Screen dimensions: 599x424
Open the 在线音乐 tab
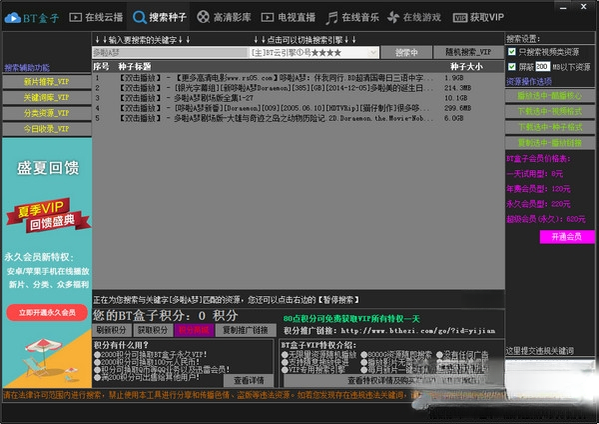tap(352, 17)
